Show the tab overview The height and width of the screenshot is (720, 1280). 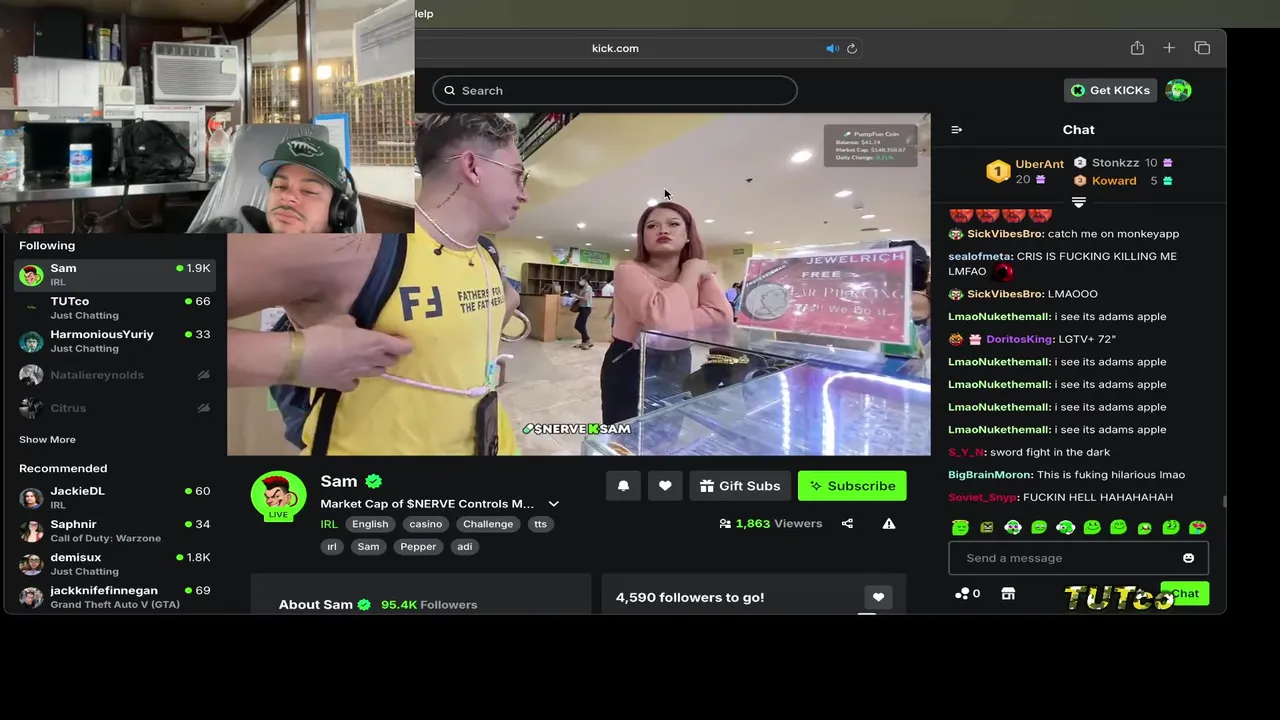tap(1202, 48)
